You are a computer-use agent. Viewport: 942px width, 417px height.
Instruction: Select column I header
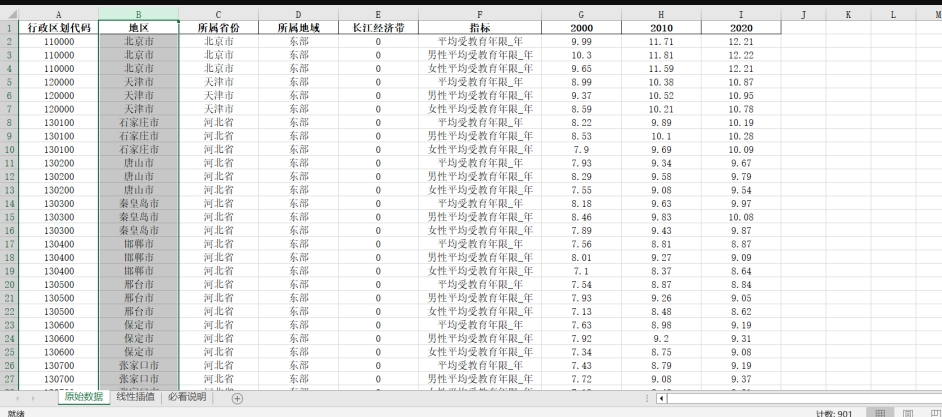tap(741, 14)
